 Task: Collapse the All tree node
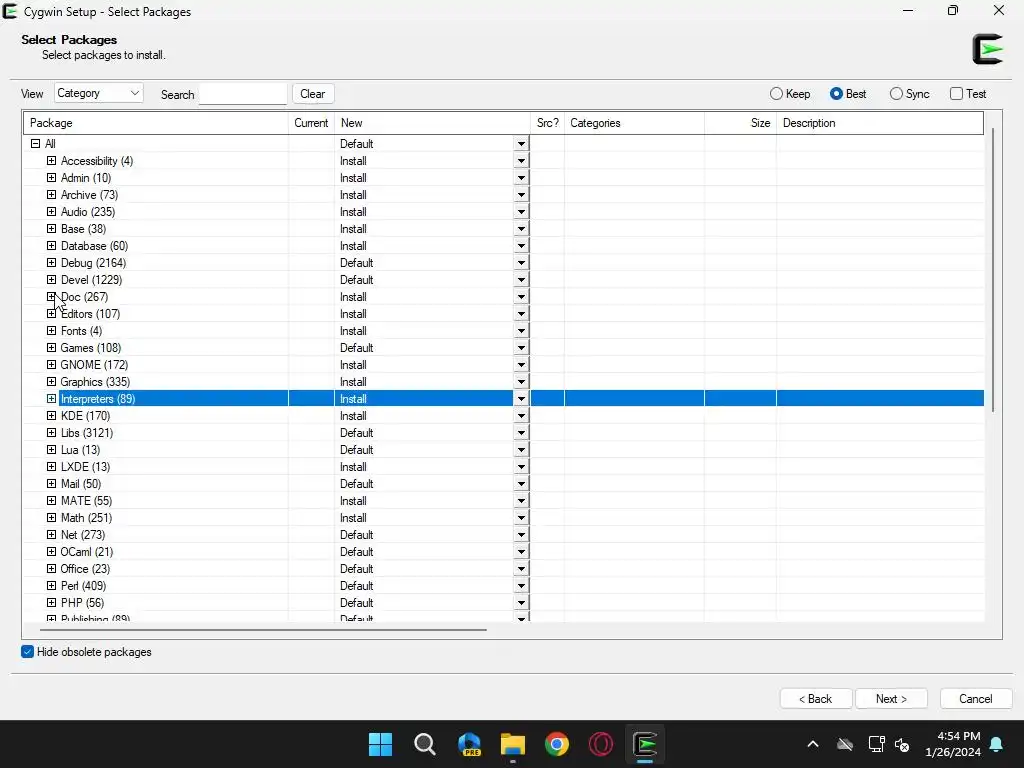point(35,144)
